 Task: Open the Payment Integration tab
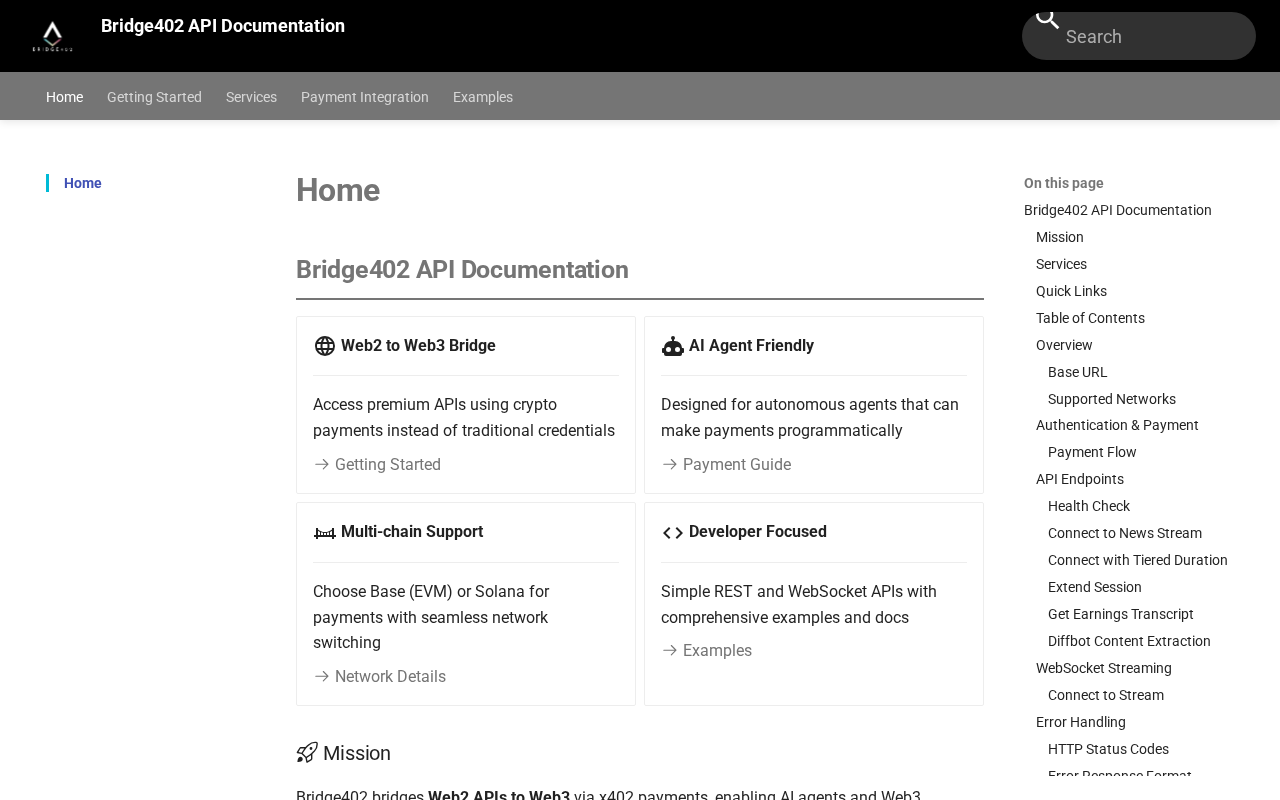[x=365, y=97]
